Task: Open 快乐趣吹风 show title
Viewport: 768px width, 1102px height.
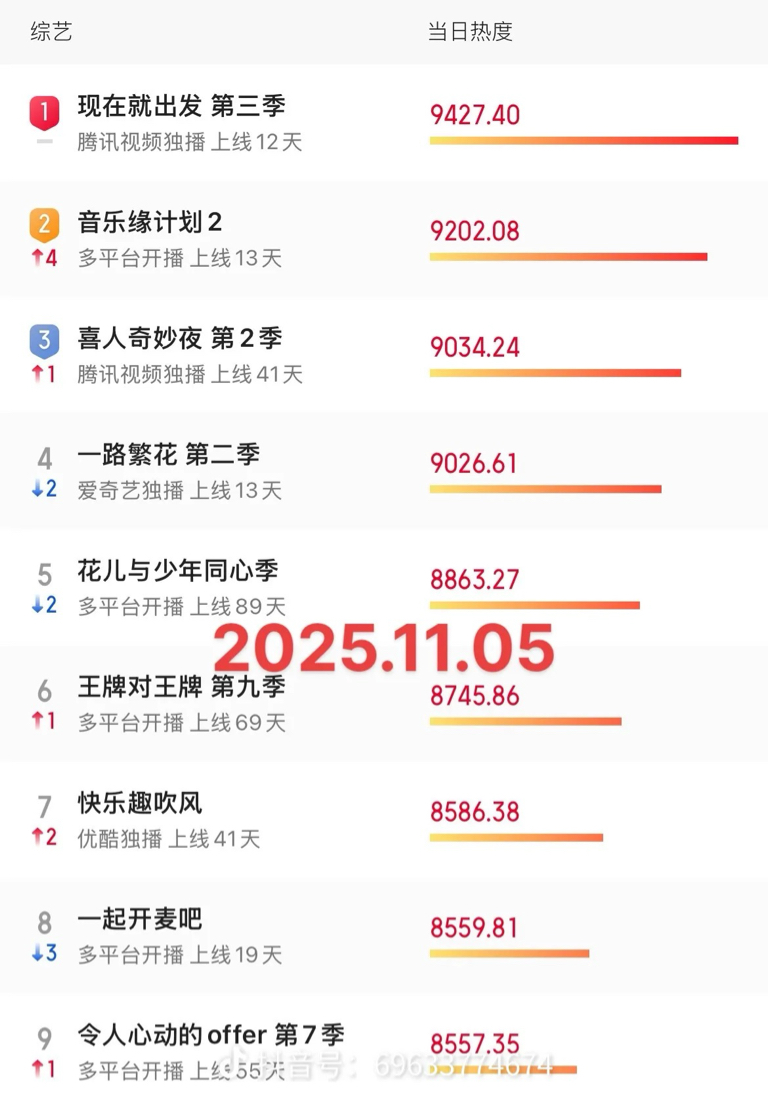Action: (140, 803)
